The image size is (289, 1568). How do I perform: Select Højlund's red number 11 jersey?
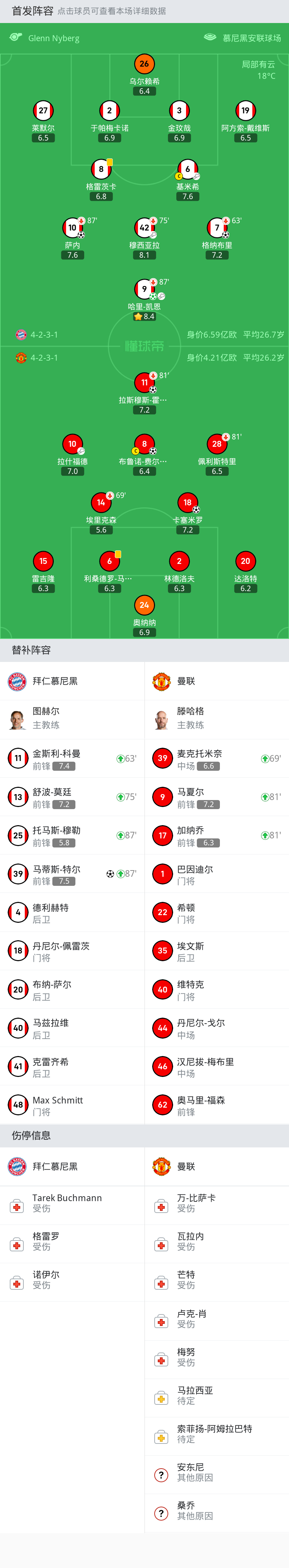[x=144, y=383]
